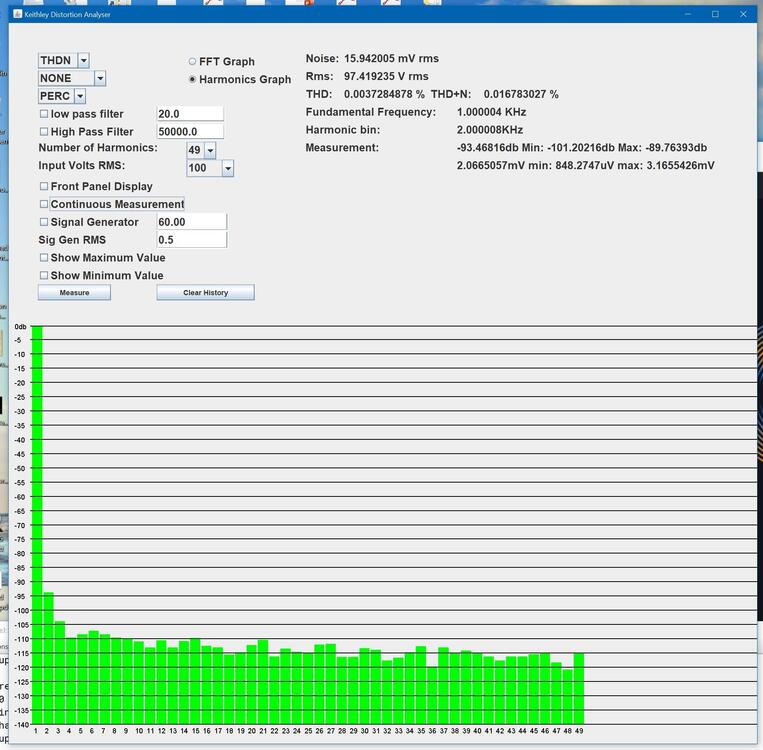763x750 pixels.
Task: Turn on Continuous Measurement
Action: [44, 204]
